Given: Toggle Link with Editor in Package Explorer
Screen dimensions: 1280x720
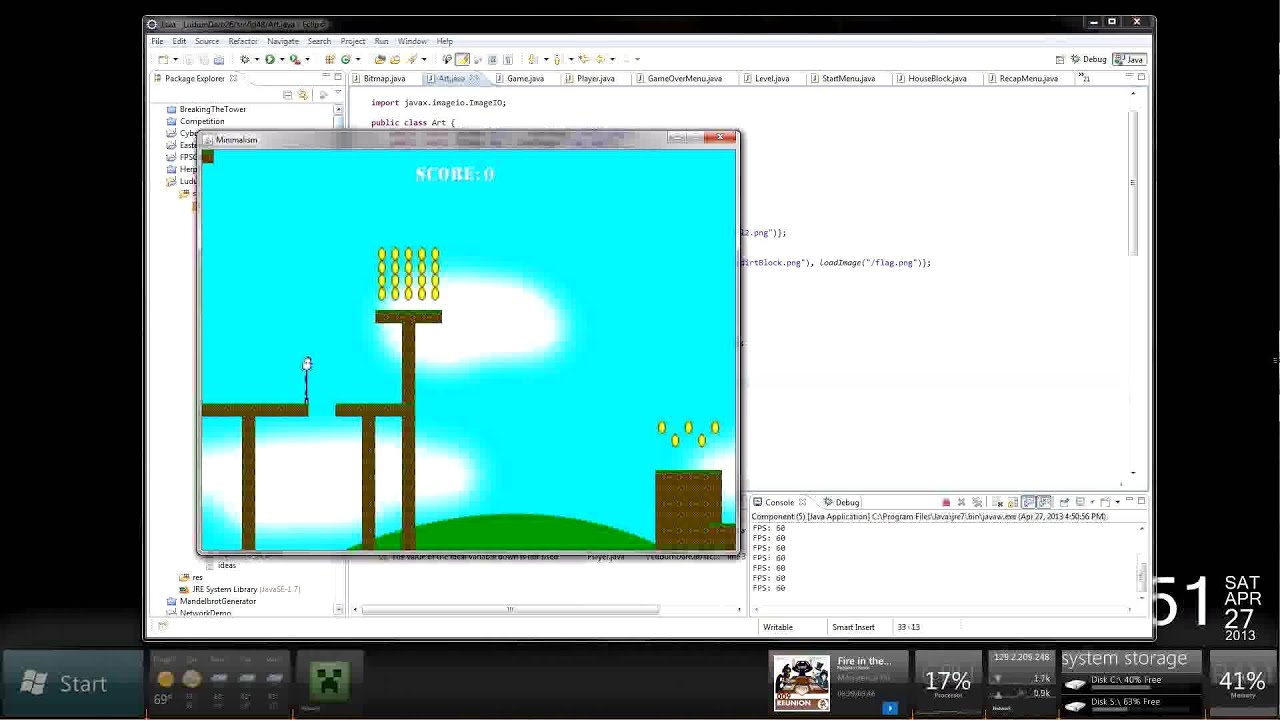Looking at the screenshot, I should (x=302, y=95).
